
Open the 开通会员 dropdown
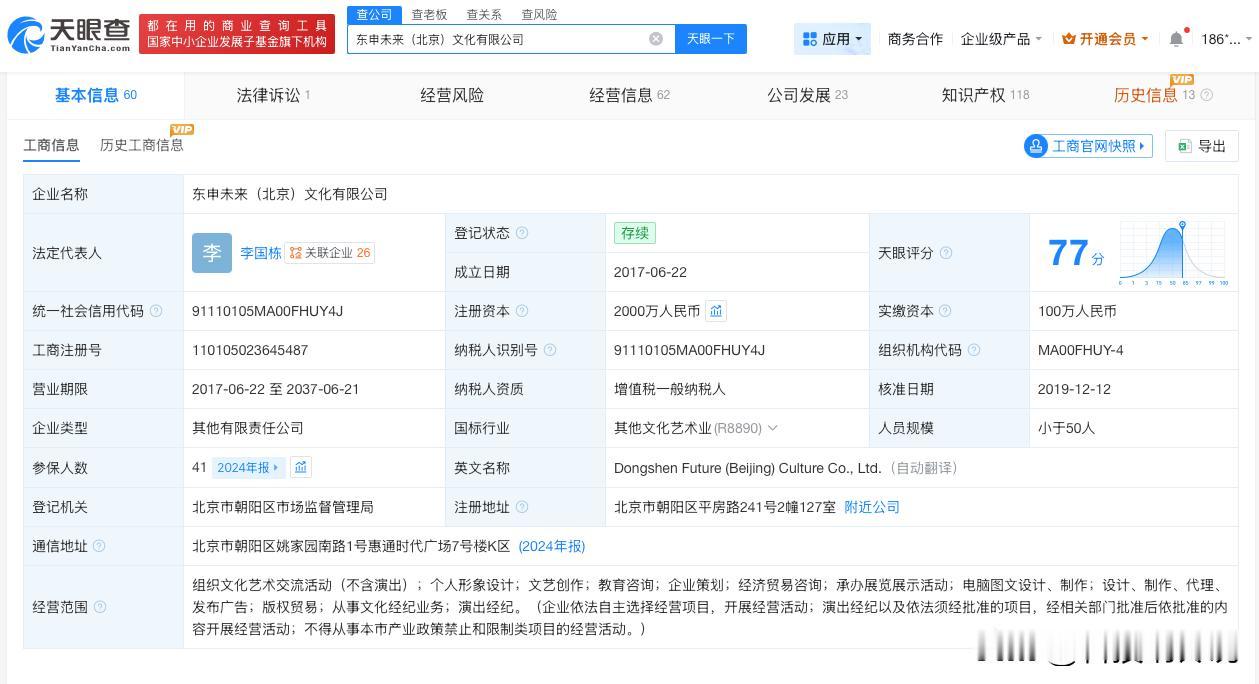pos(1089,38)
